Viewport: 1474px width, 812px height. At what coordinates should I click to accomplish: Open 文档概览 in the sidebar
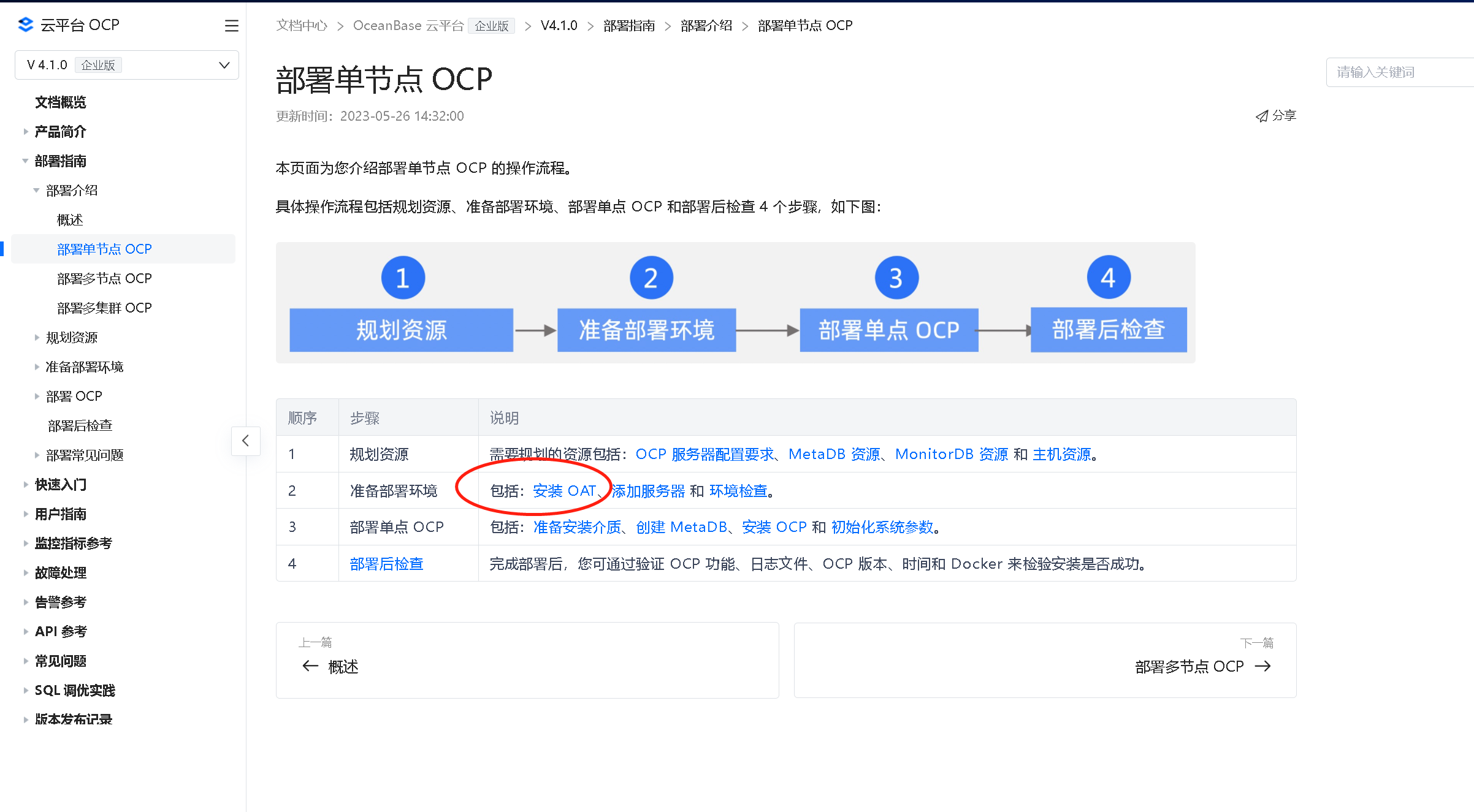point(61,102)
